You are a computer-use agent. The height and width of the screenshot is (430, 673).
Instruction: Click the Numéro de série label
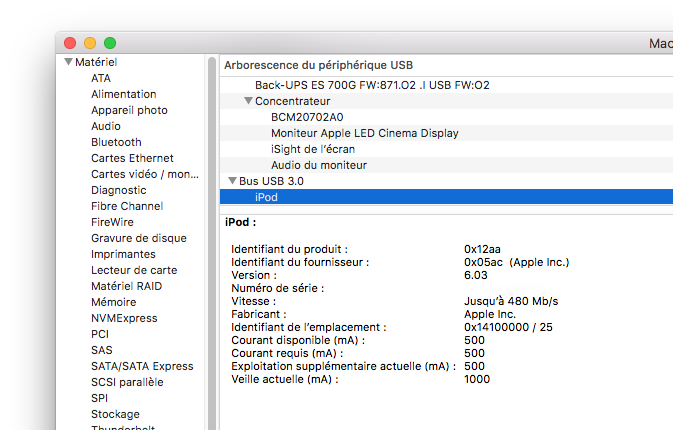pyautogui.click(x=277, y=288)
